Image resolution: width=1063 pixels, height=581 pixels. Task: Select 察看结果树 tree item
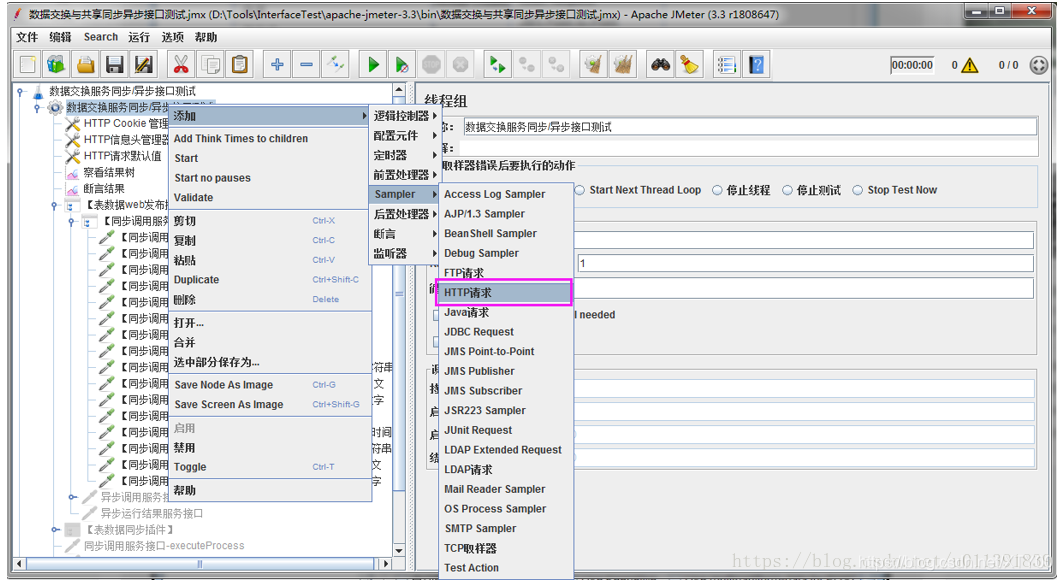101,173
